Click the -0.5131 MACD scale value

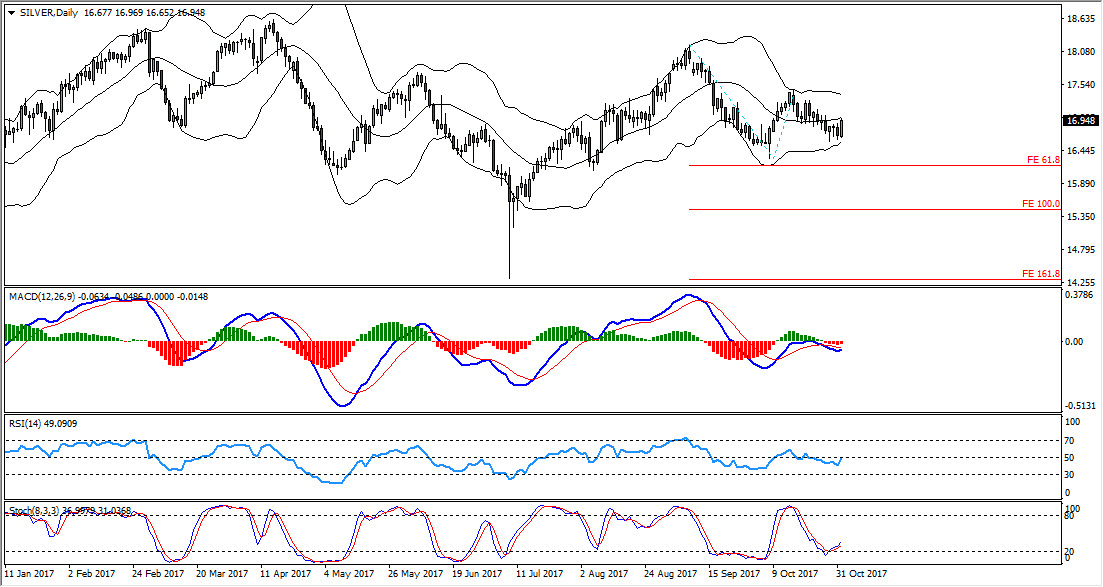1081,405
